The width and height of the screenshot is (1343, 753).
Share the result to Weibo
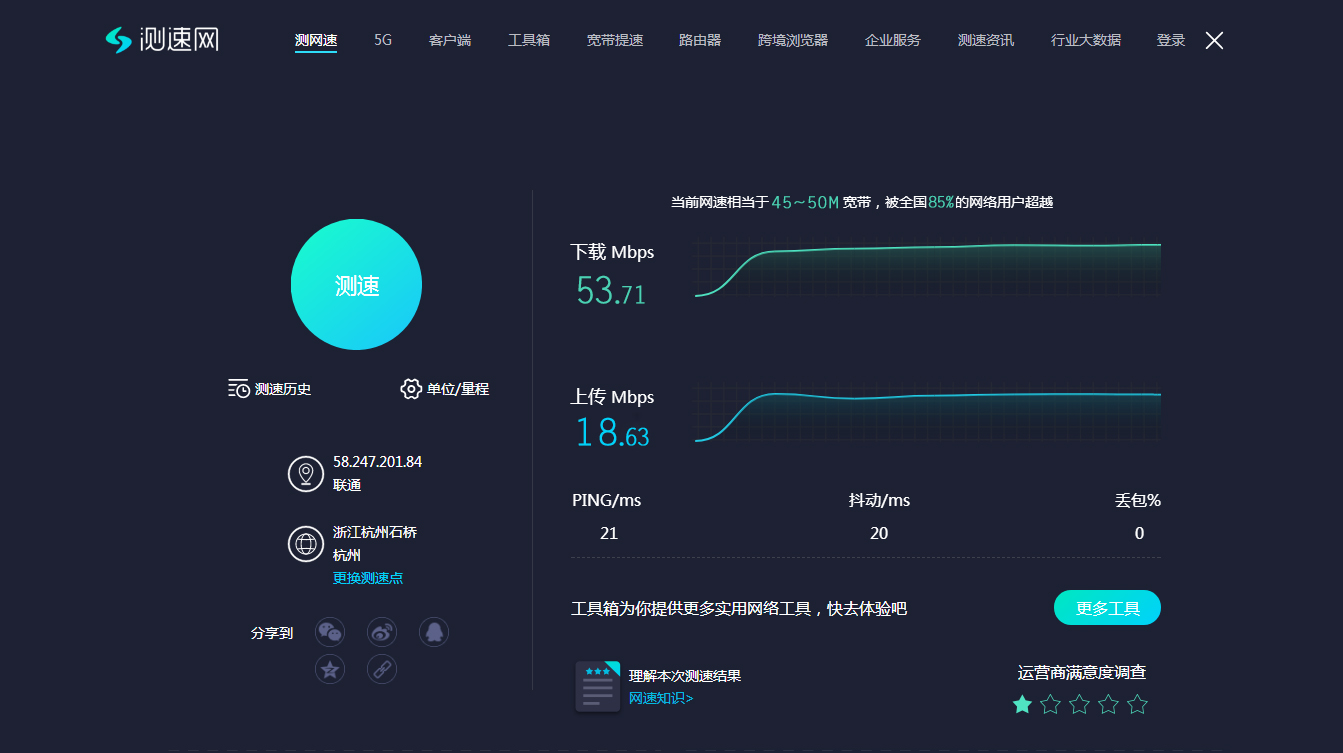pyautogui.click(x=382, y=631)
